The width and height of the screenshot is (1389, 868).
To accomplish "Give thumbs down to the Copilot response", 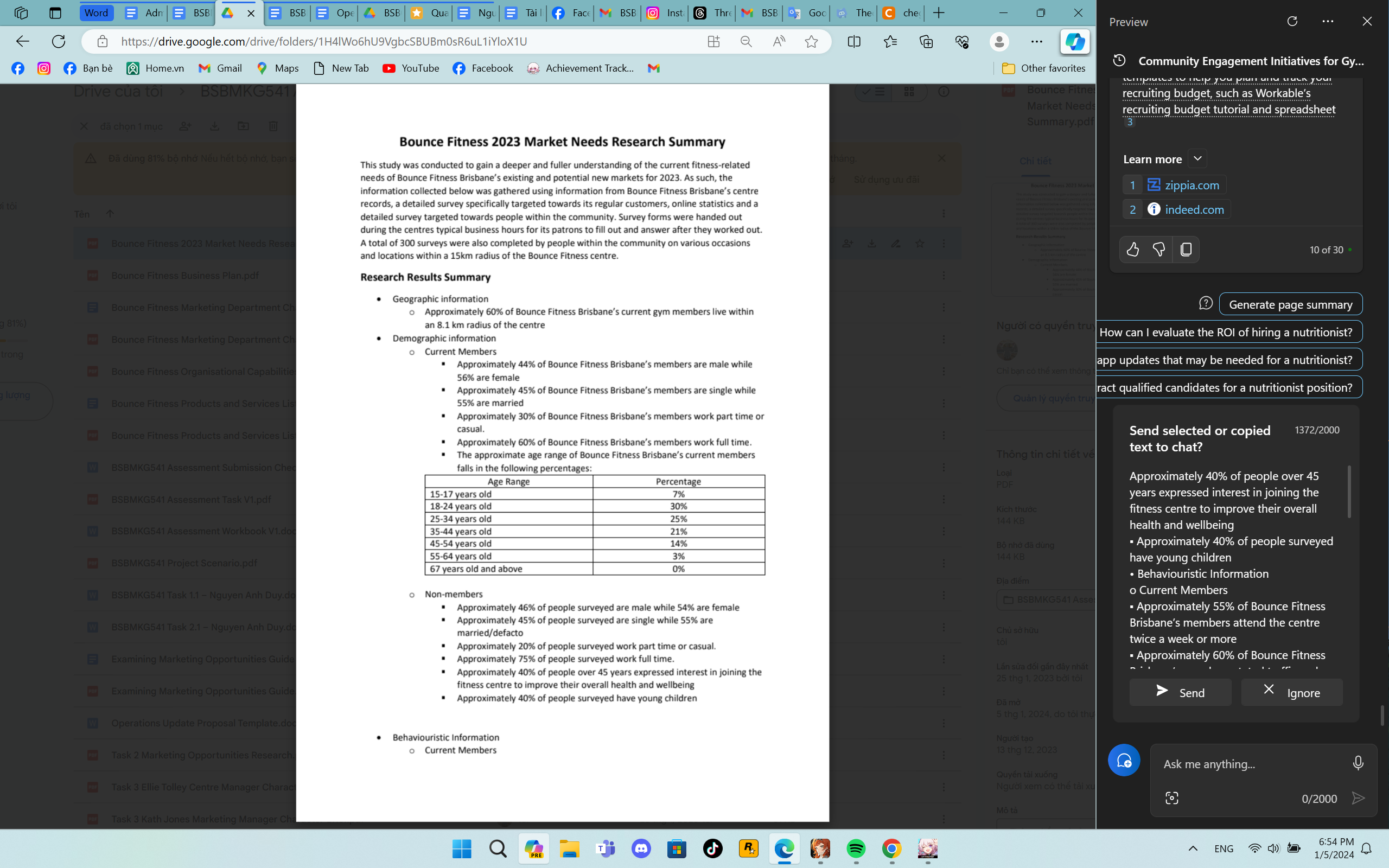I will click(x=1159, y=249).
